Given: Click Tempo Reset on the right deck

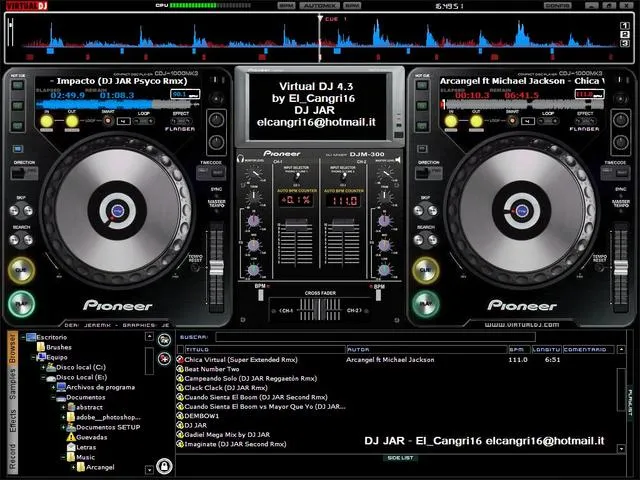Looking at the screenshot, I should 600,268.
